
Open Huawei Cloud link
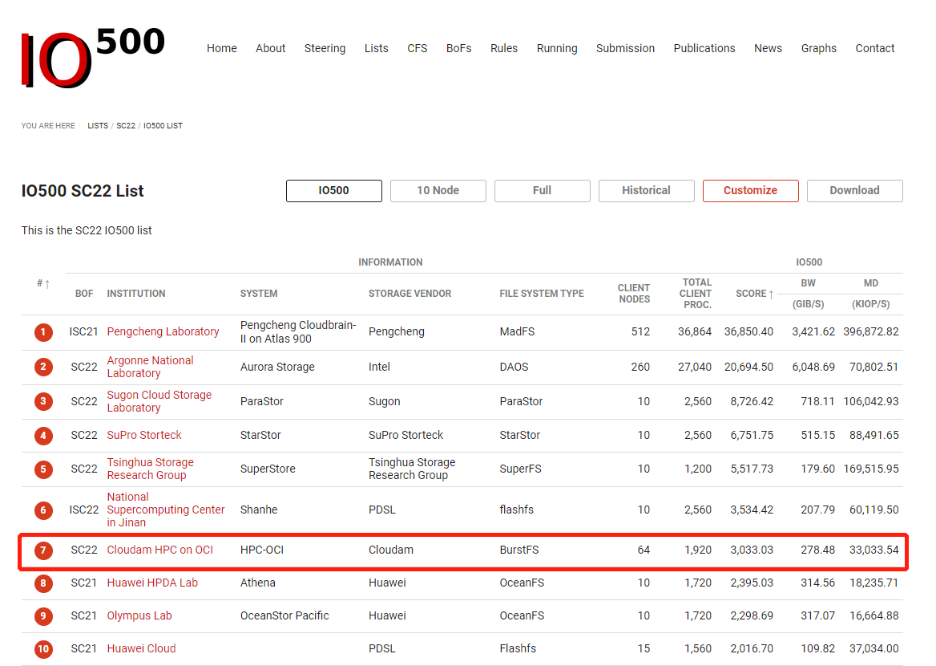(141, 649)
